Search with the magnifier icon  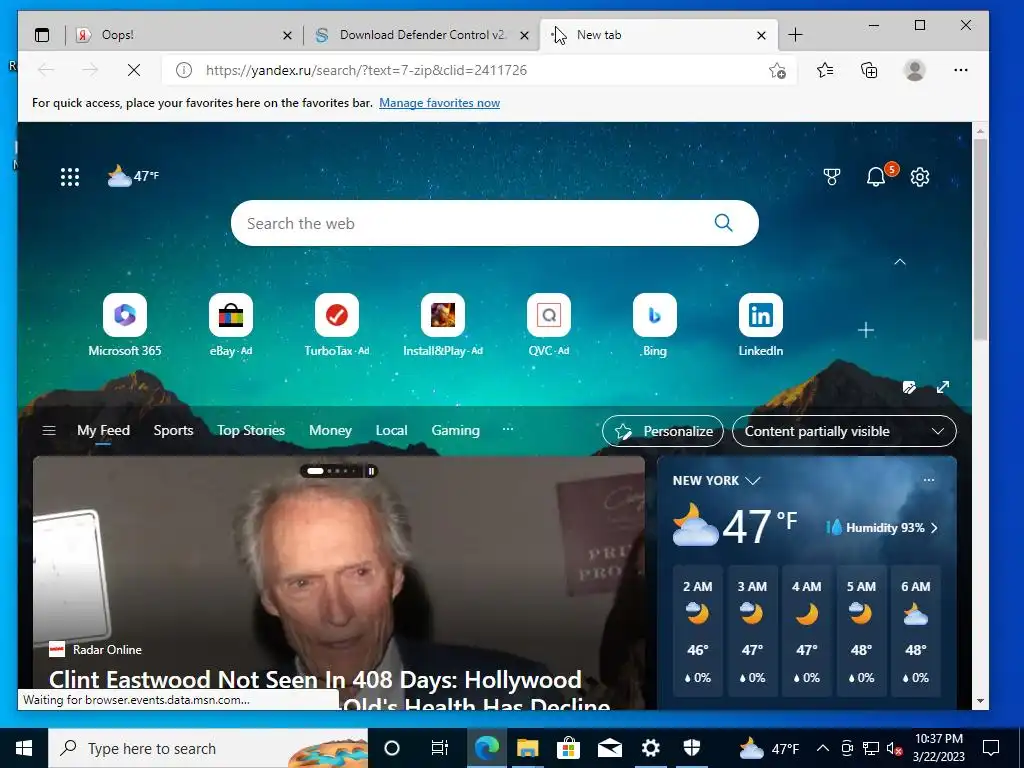pos(723,223)
